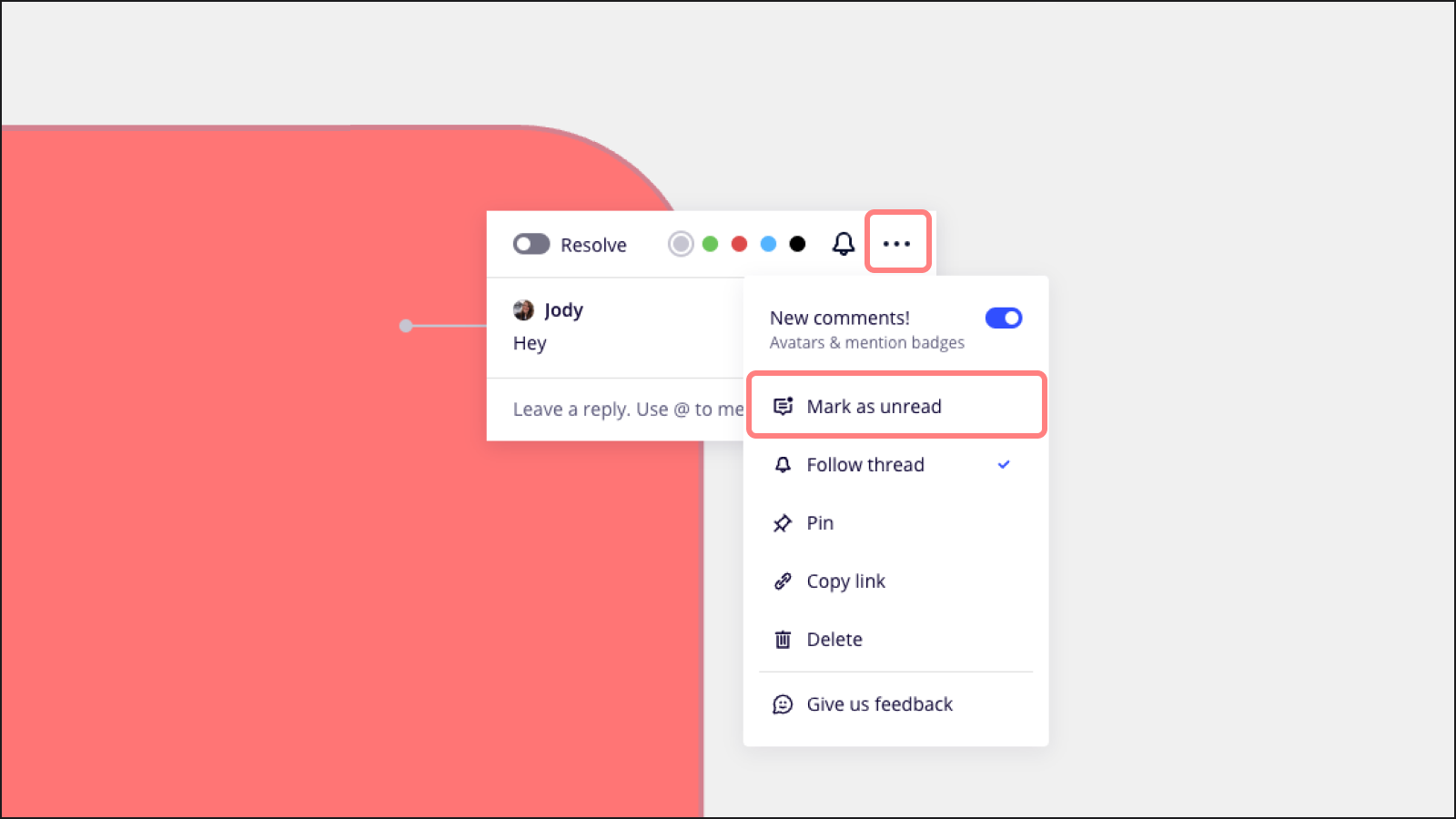This screenshot has width=1456, height=819.
Task: Toggle the Resolve switch
Action: point(531,244)
